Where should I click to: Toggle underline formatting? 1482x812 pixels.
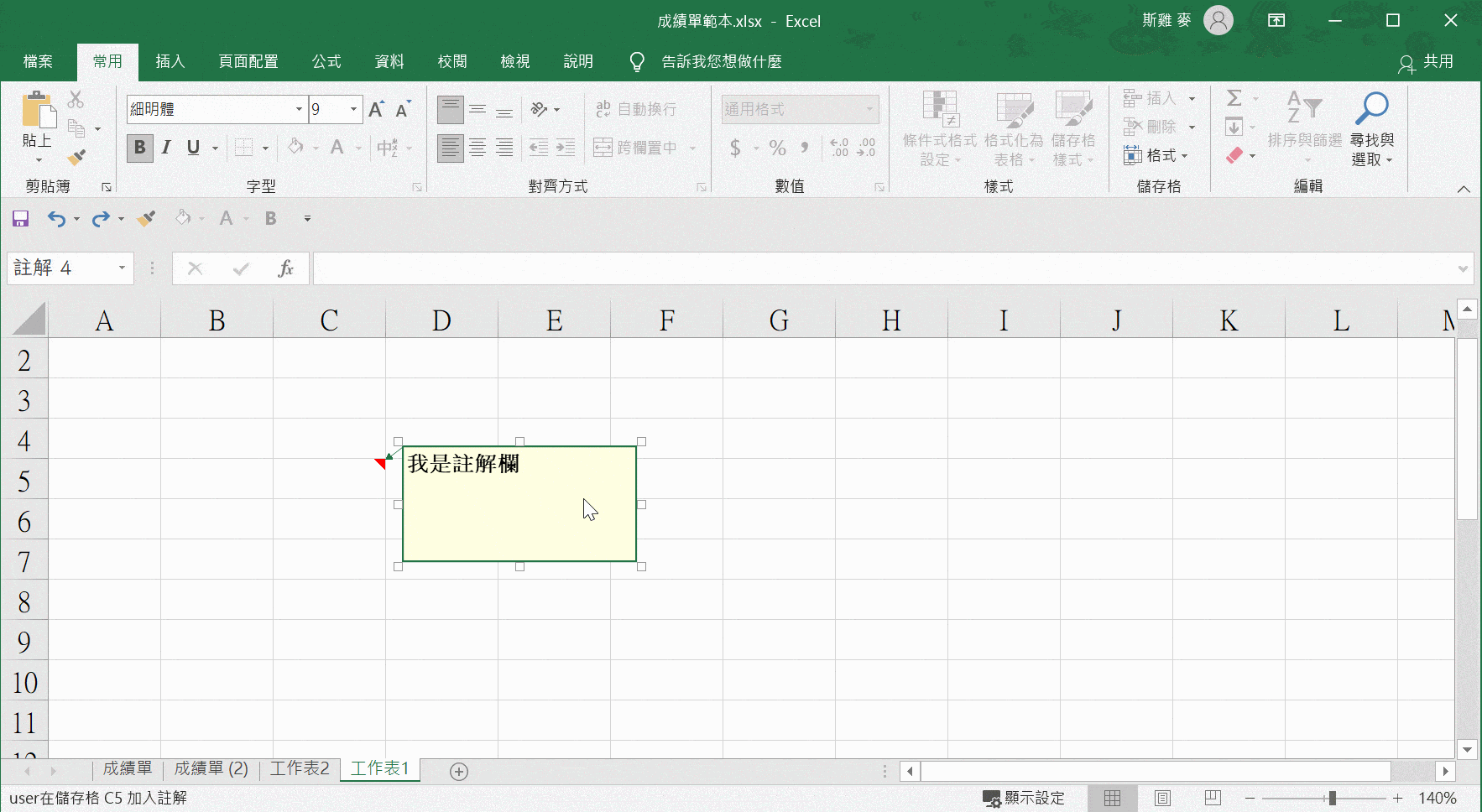(192, 148)
